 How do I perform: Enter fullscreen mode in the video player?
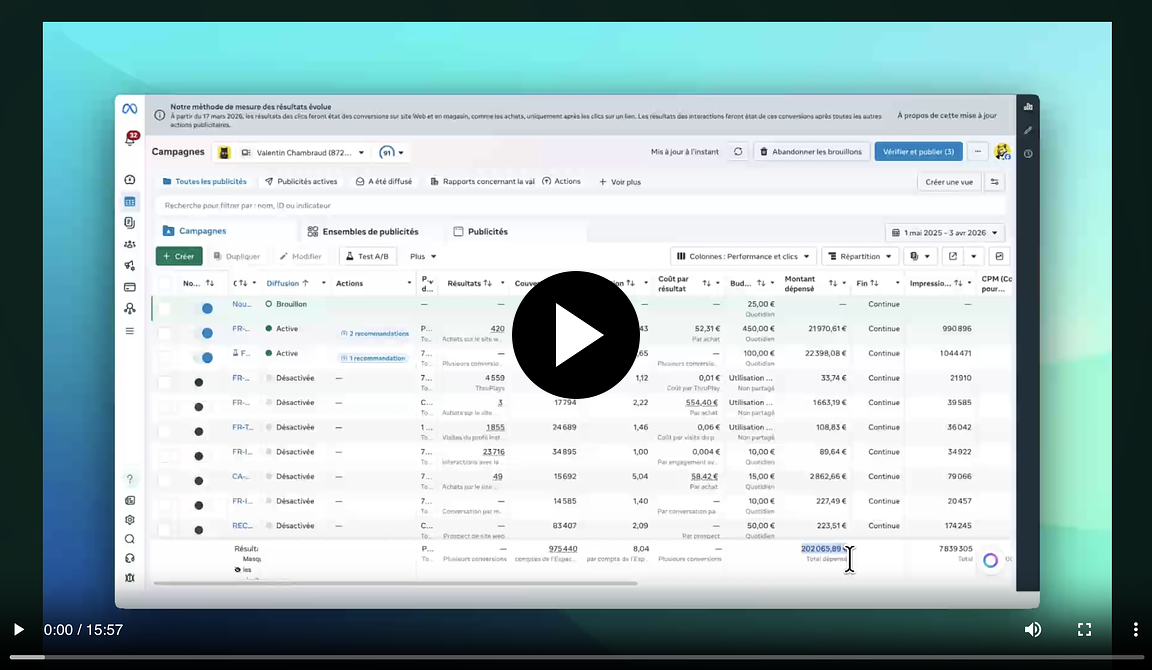pos(1084,629)
